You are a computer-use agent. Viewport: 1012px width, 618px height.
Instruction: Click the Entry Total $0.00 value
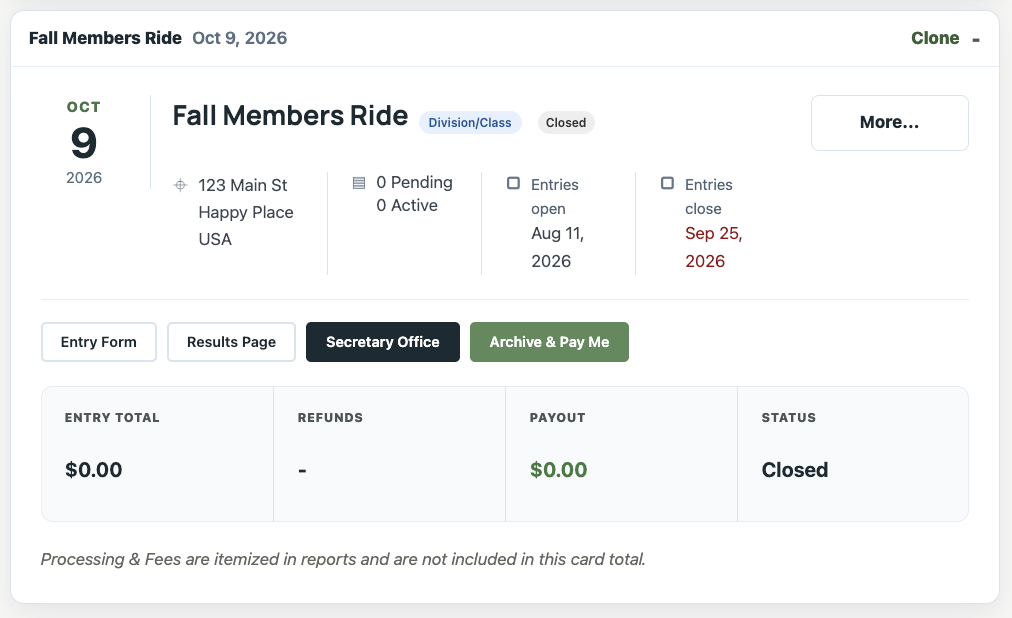click(x=94, y=470)
